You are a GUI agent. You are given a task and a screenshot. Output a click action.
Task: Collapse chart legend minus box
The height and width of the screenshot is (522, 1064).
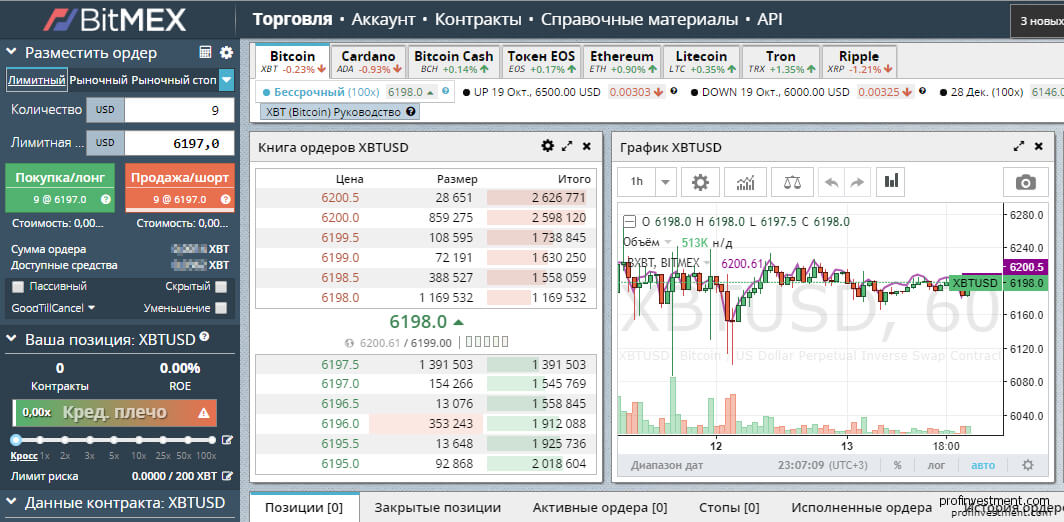629,221
